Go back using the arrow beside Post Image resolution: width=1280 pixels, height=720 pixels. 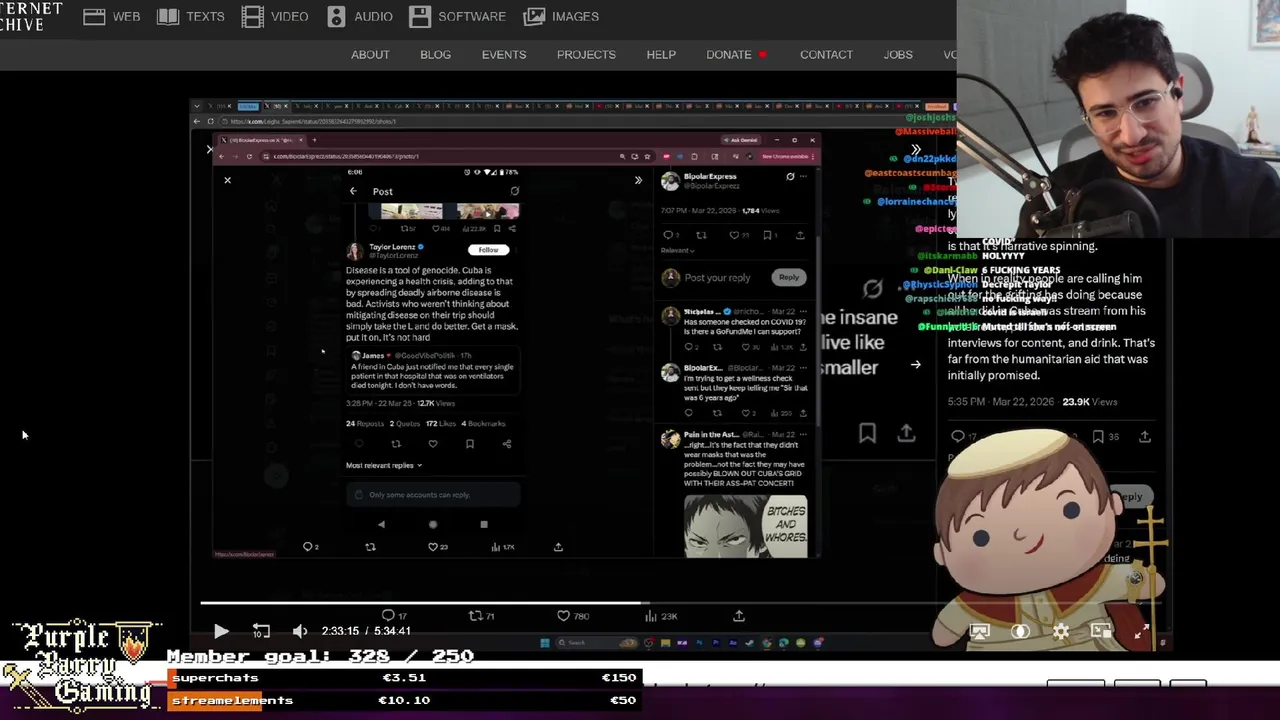(353, 191)
